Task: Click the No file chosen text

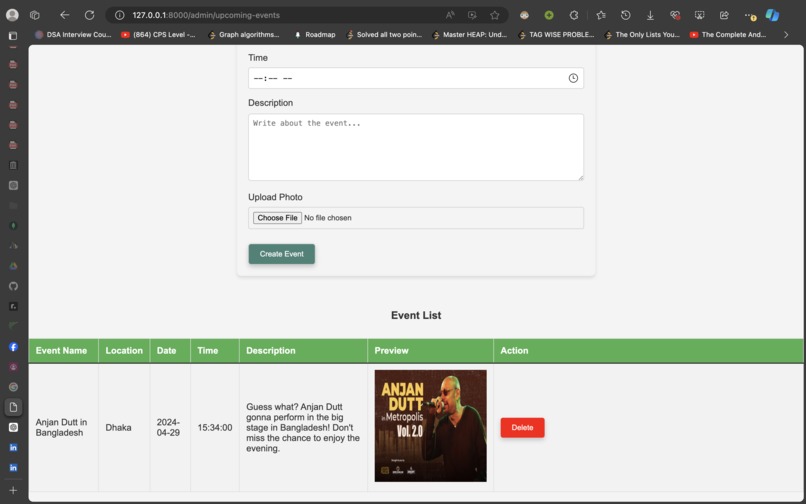Action: pos(327,218)
